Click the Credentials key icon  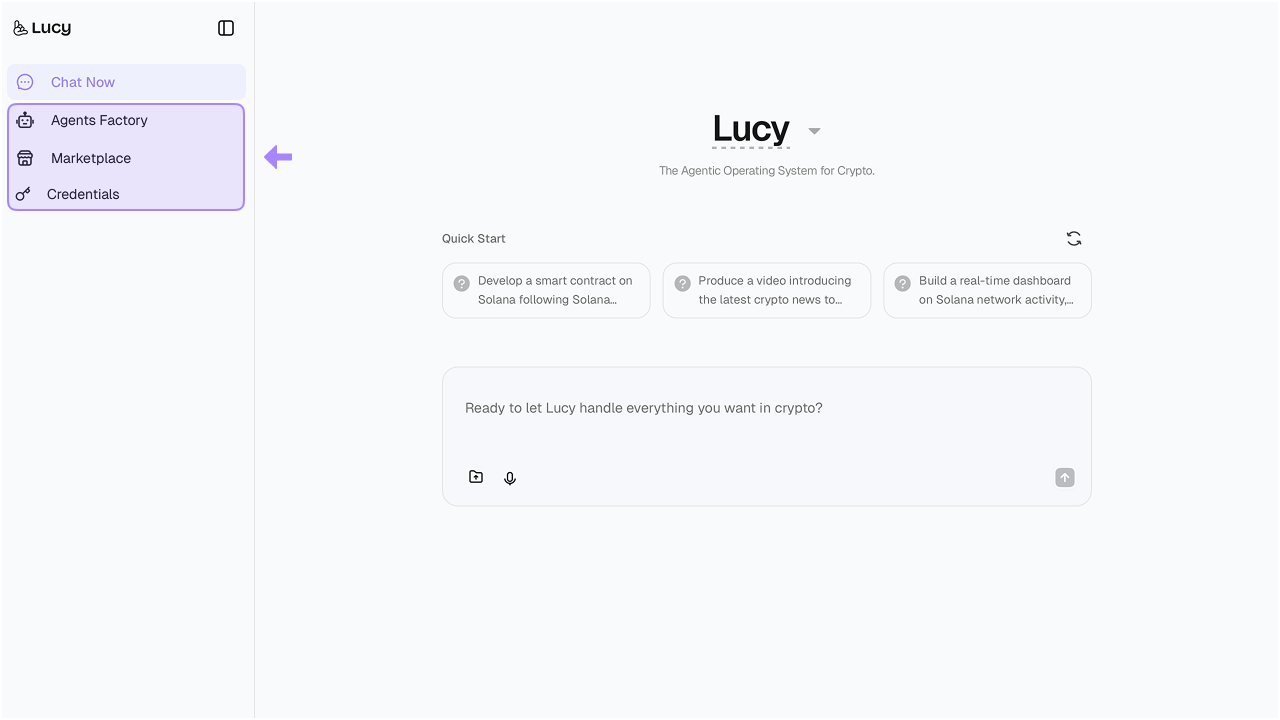(x=23, y=194)
